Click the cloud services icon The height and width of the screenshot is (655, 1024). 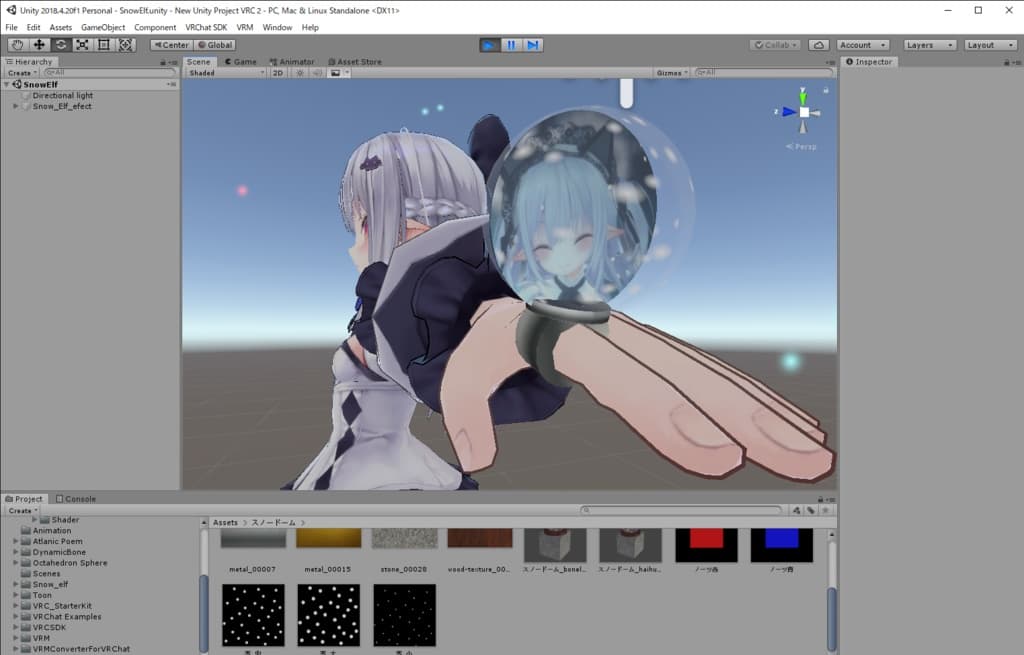[818, 45]
